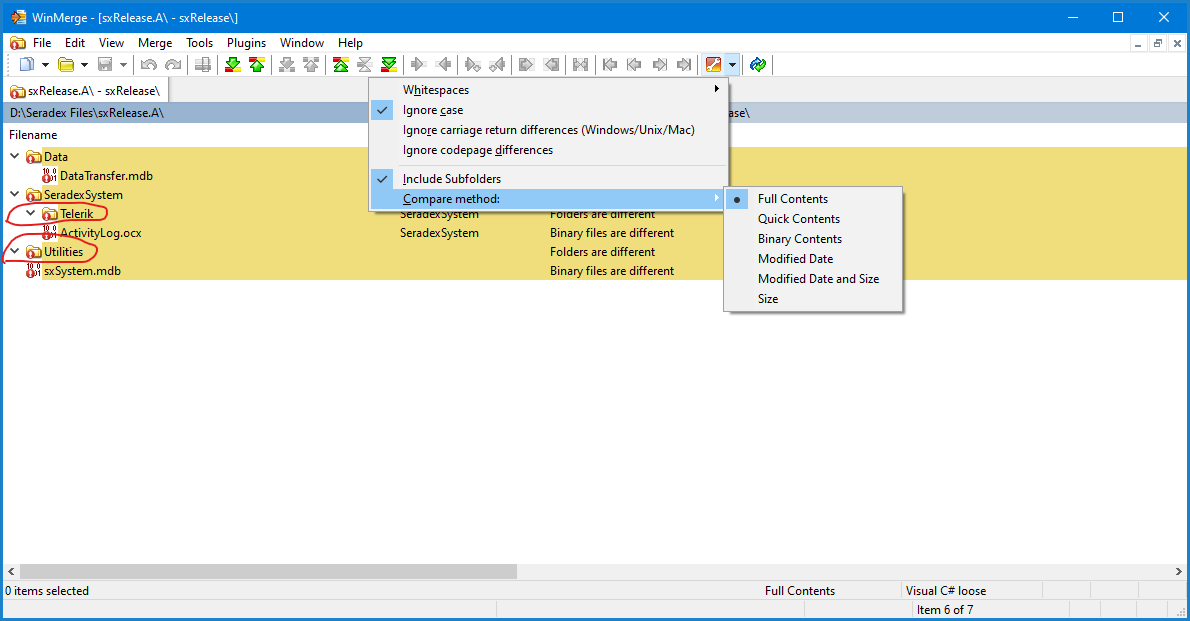This screenshot has width=1190, height=621.
Task: Select the sxRelease.A\ - sxRelease\ tab
Action: (86, 91)
